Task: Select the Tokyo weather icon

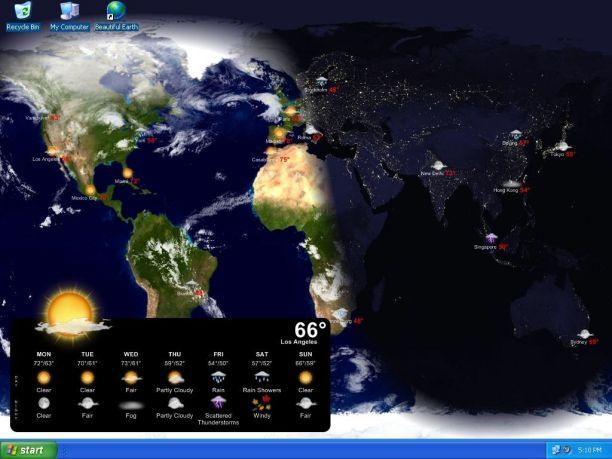Action: pos(562,146)
